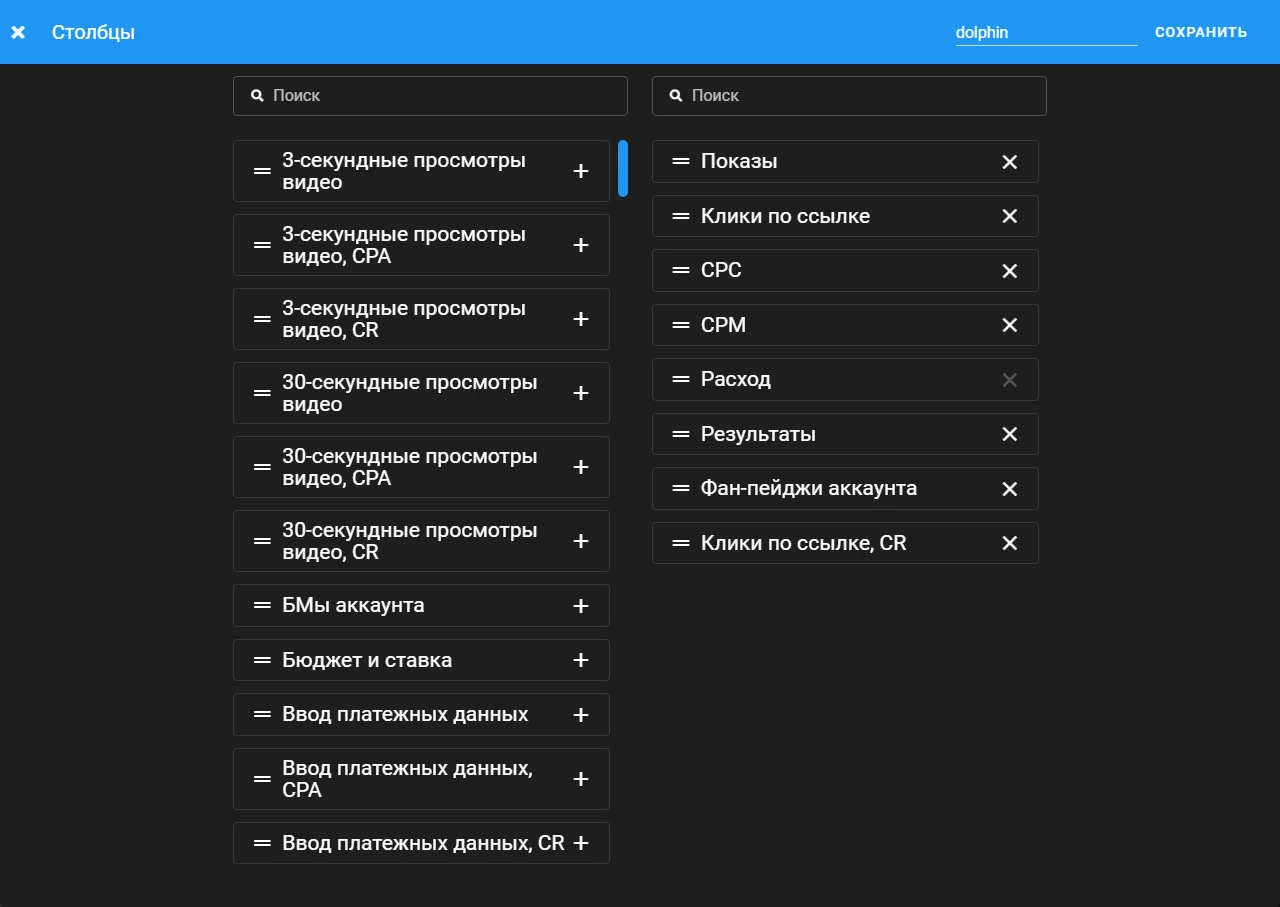
Task: Remove the Результаты column
Action: [1010, 434]
